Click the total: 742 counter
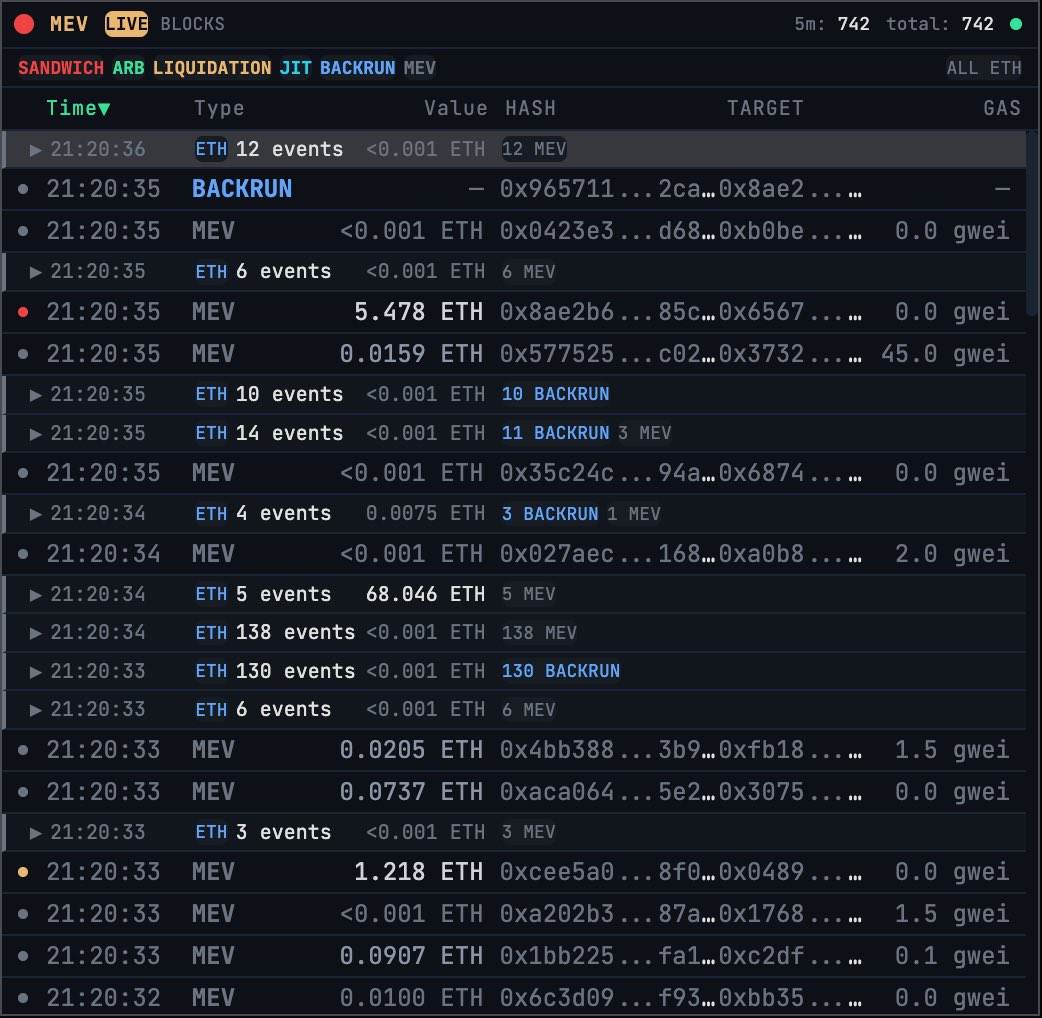 (940, 24)
